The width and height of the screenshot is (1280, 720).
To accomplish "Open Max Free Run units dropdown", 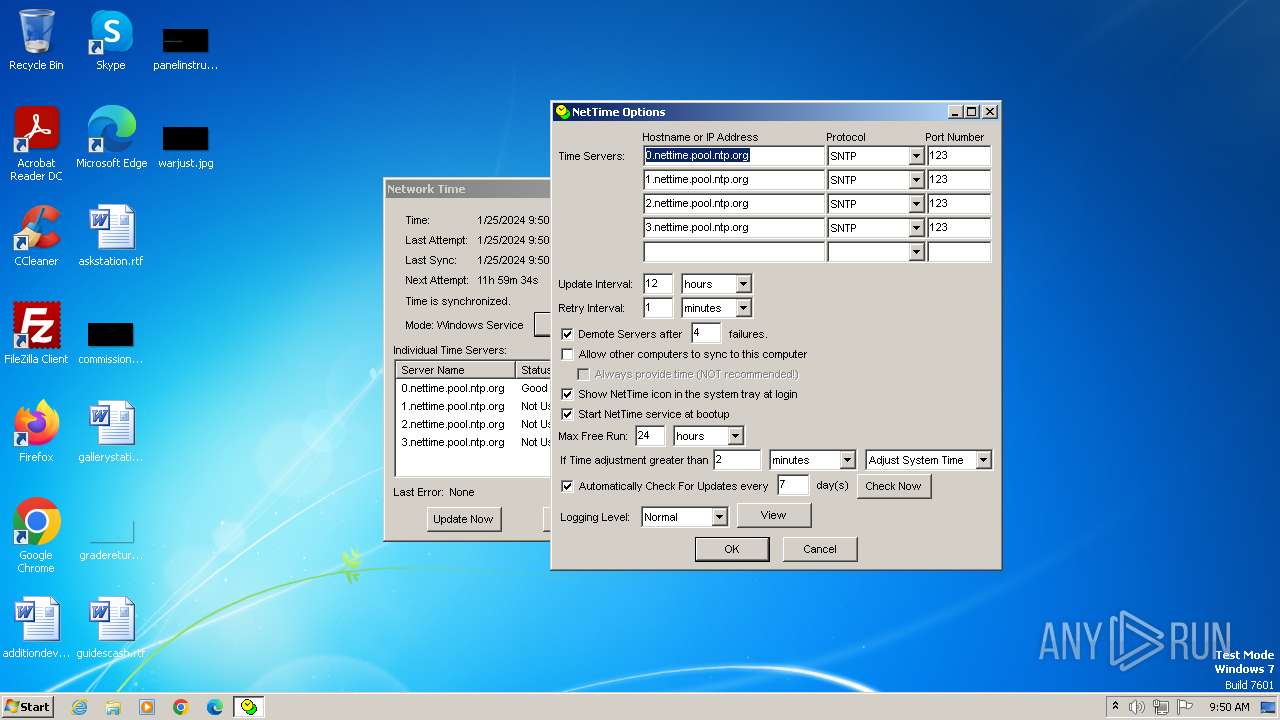I will [735, 436].
